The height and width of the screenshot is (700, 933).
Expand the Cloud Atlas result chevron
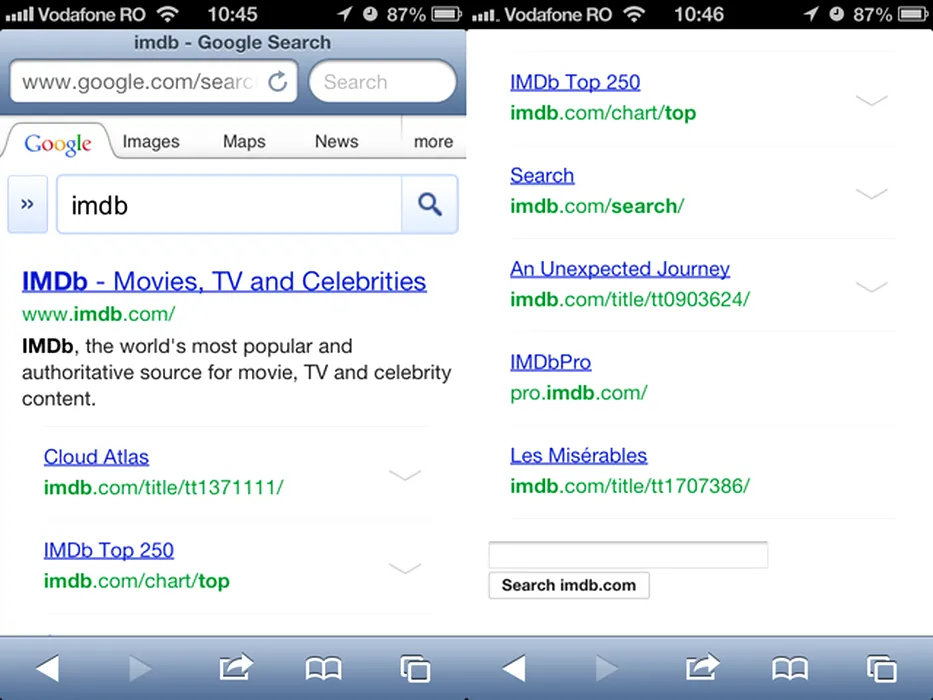(405, 474)
